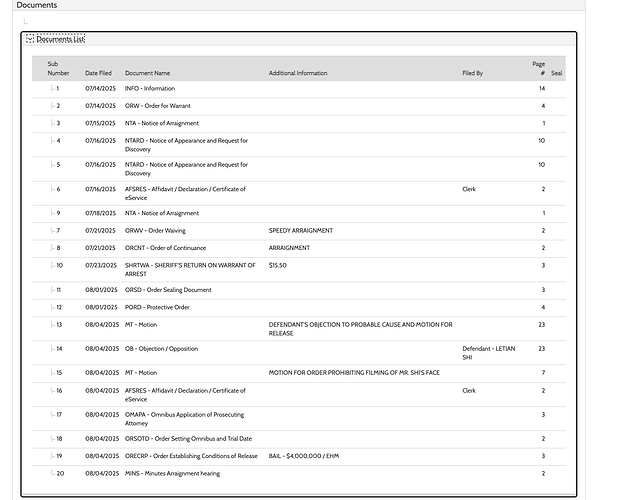This screenshot has height=500, width=631.
Task: Select sub number 3 Notice of Arraignment
Action: click(x=161, y=123)
